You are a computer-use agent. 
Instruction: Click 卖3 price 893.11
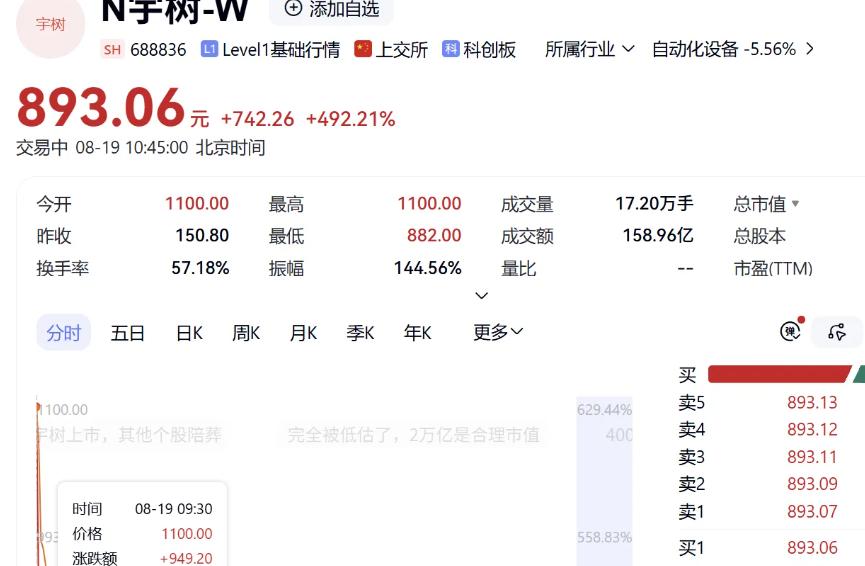pyautogui.click(x=812, y=457)
